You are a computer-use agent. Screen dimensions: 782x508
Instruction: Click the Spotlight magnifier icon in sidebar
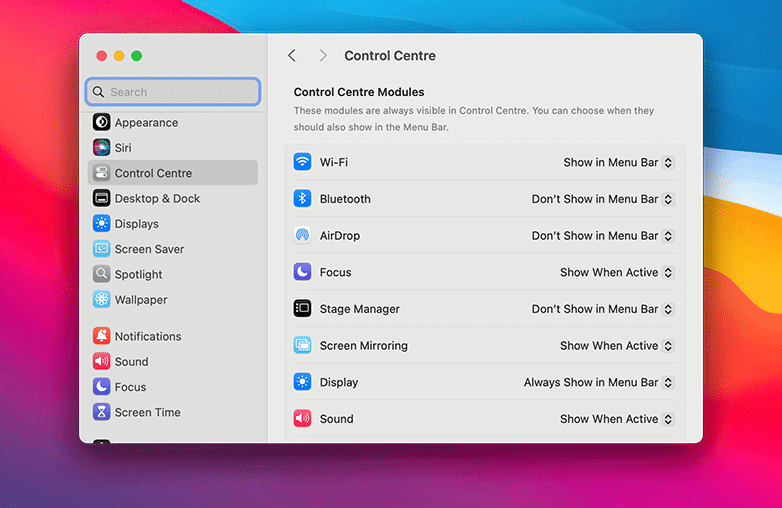102,274
